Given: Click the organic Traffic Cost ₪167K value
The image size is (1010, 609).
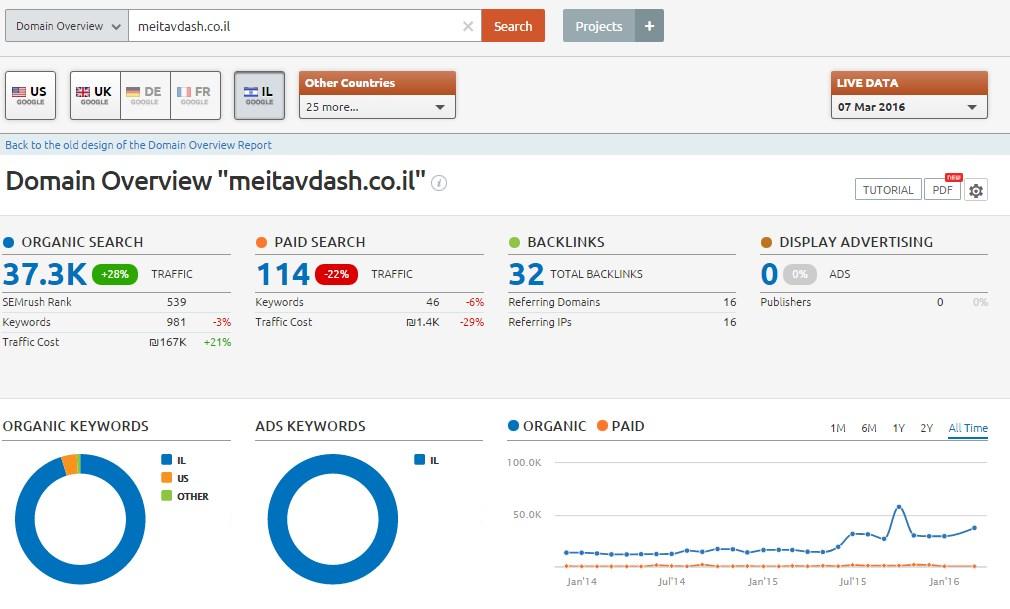Looking at the screenshot, I should pos(168,342).
